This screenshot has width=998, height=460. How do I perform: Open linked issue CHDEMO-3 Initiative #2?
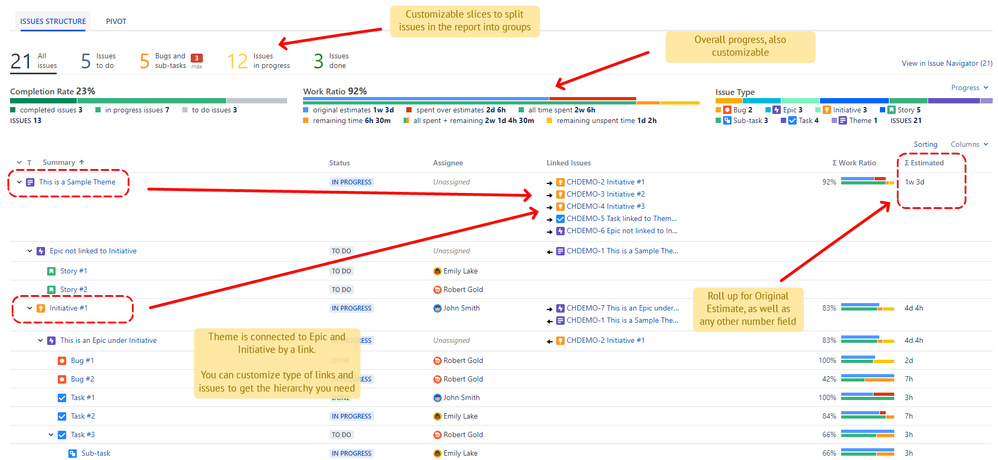(605, 194)
